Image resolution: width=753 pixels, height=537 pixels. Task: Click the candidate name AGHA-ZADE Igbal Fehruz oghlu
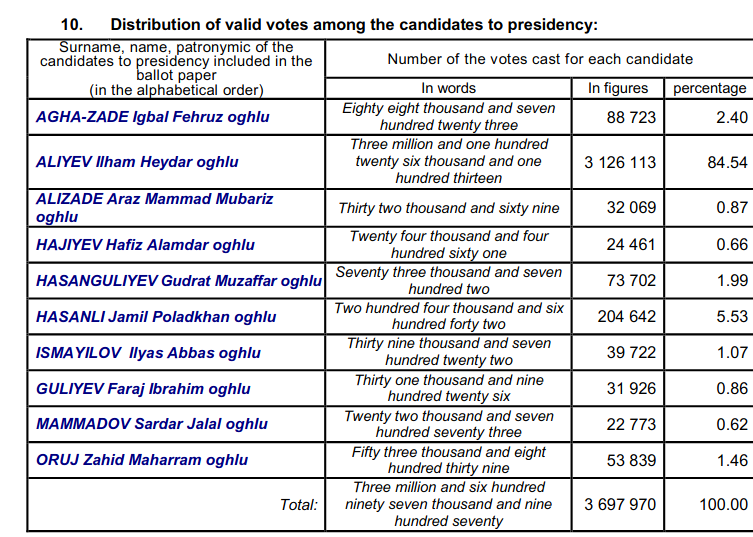click(x=153, y=117)
